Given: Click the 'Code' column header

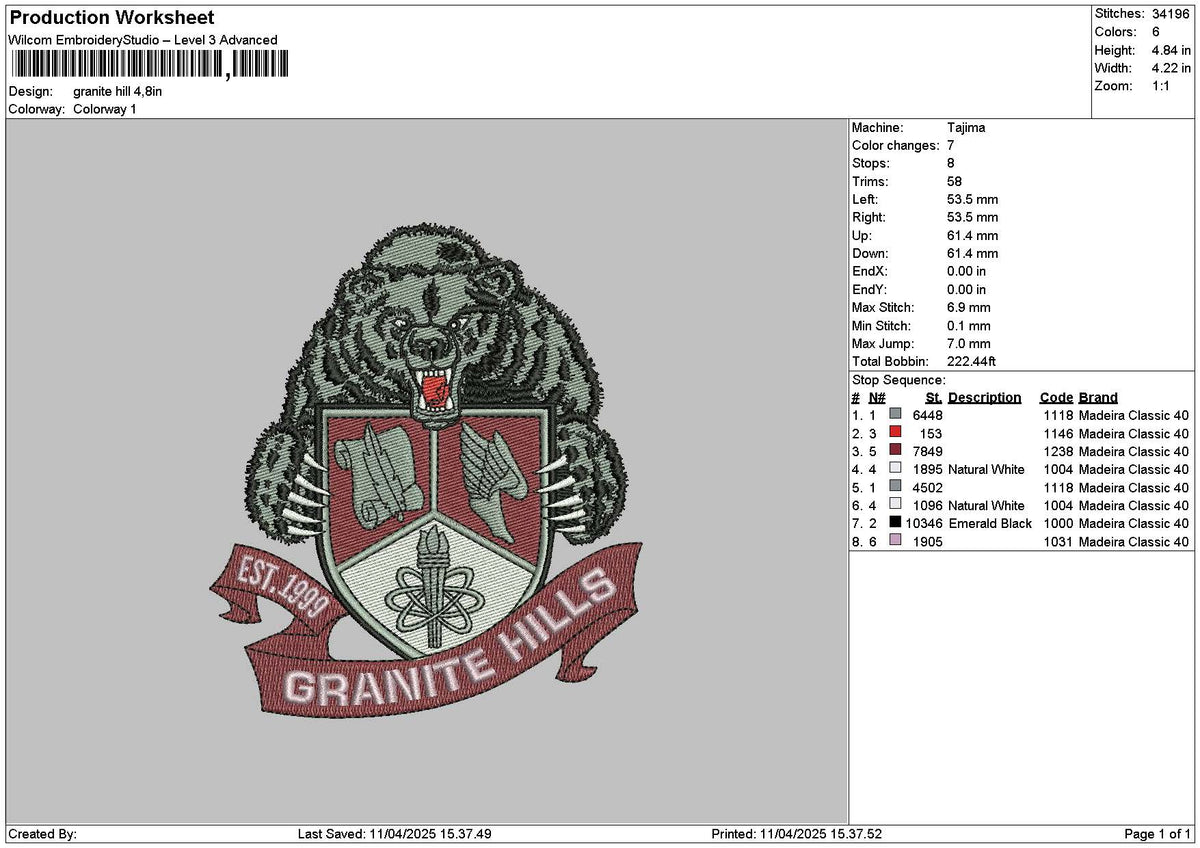Looking at the screenshot, I should coord(1056,398).
